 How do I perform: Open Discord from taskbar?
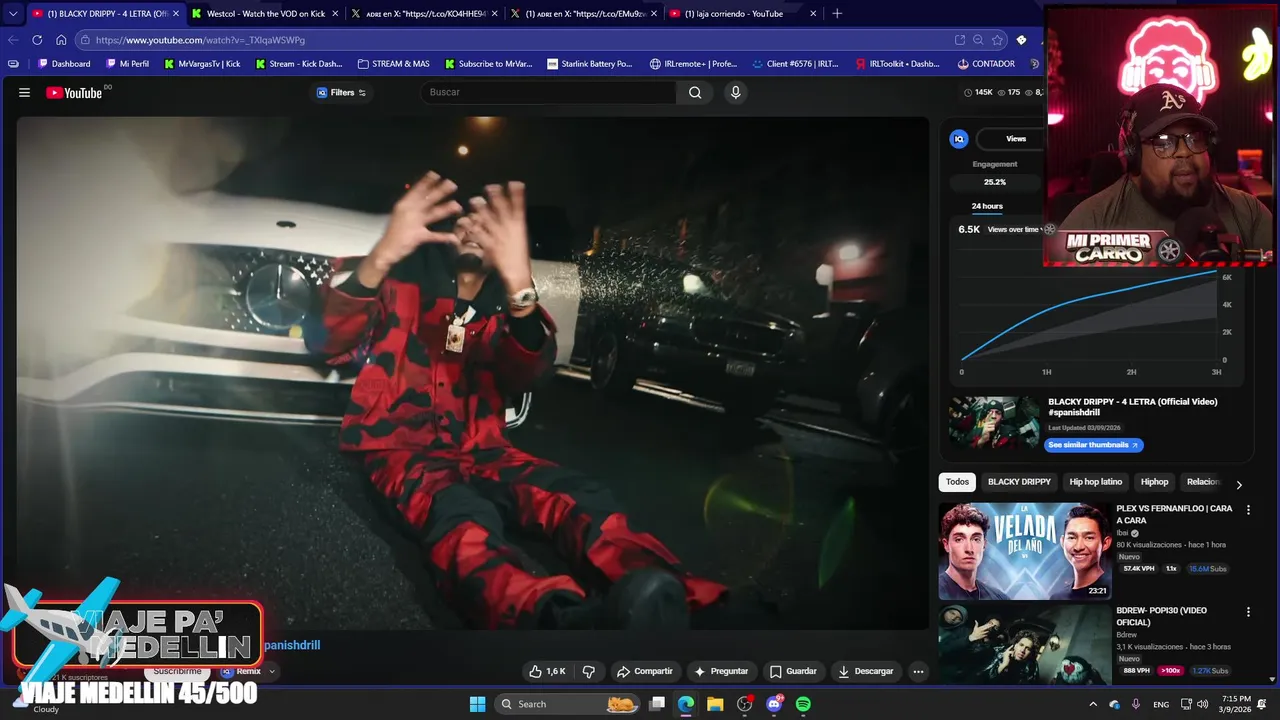pos(774,704)
